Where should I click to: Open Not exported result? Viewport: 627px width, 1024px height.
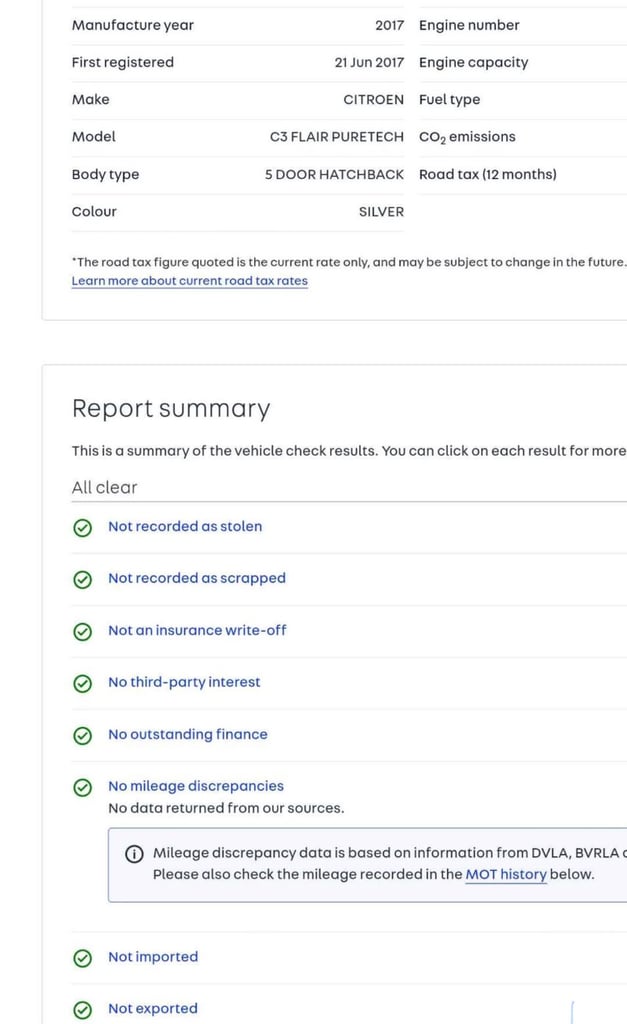153,1009
